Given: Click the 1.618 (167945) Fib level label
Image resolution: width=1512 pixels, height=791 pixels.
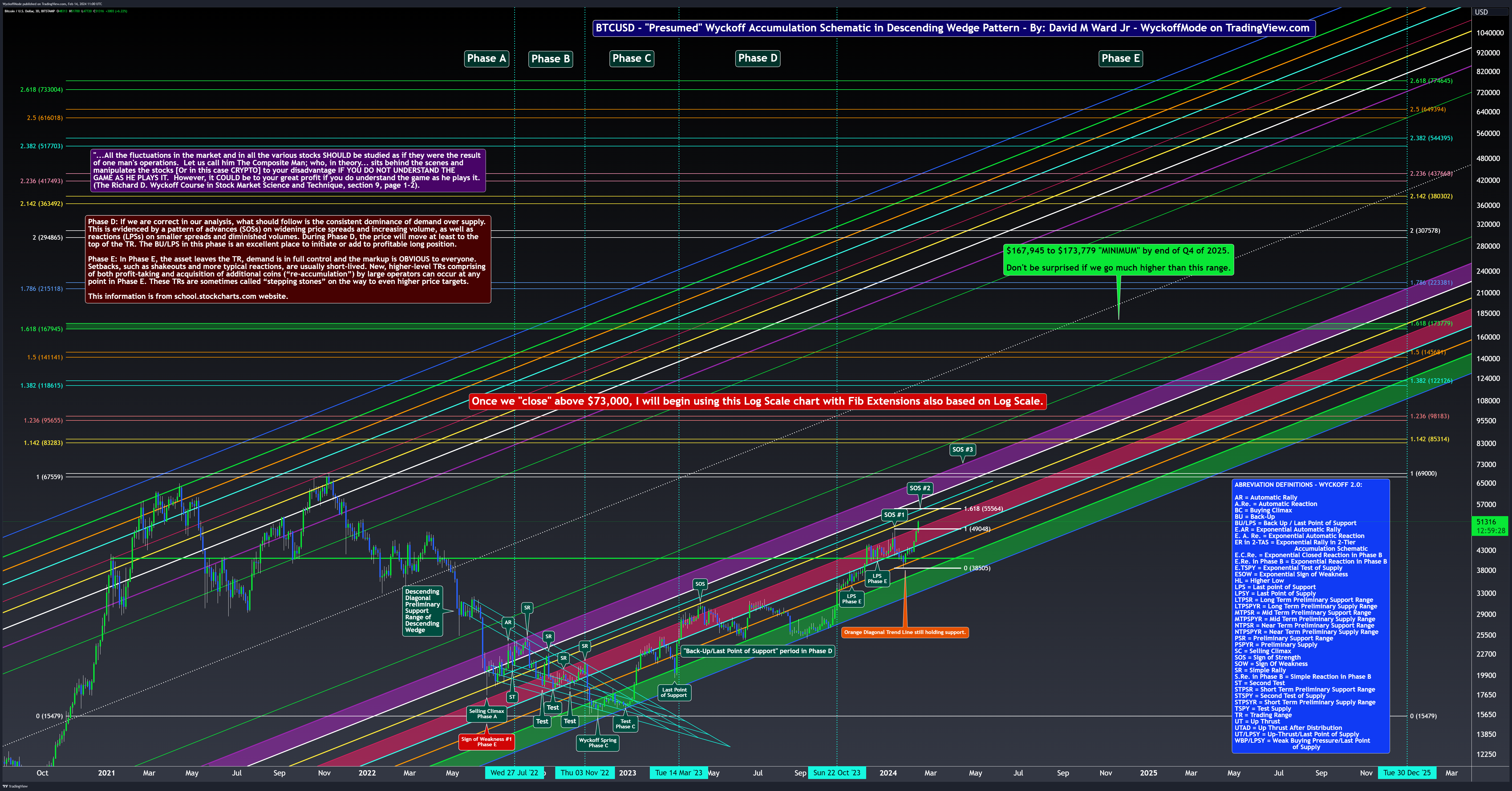Looking at the screenshot, I should click(x=41, y=329).
